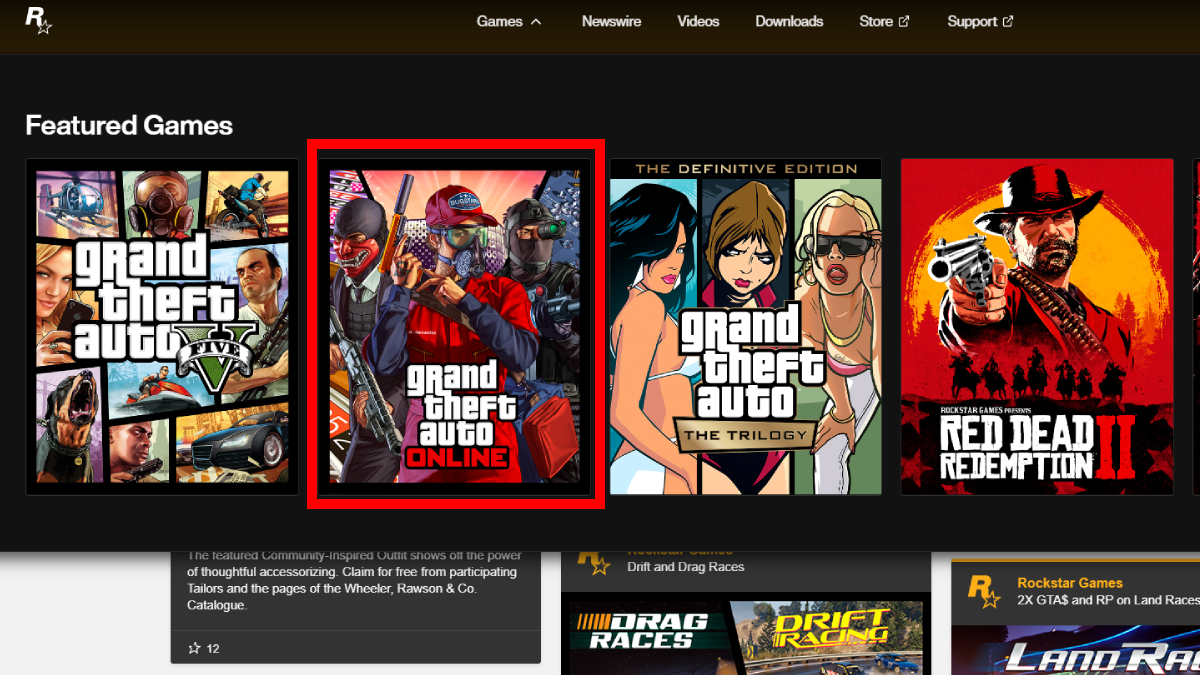This screenshot has width=1200, height=675.
Task: Open the Grand Theft Auto Online cover
Action: (x=455, y=326)
